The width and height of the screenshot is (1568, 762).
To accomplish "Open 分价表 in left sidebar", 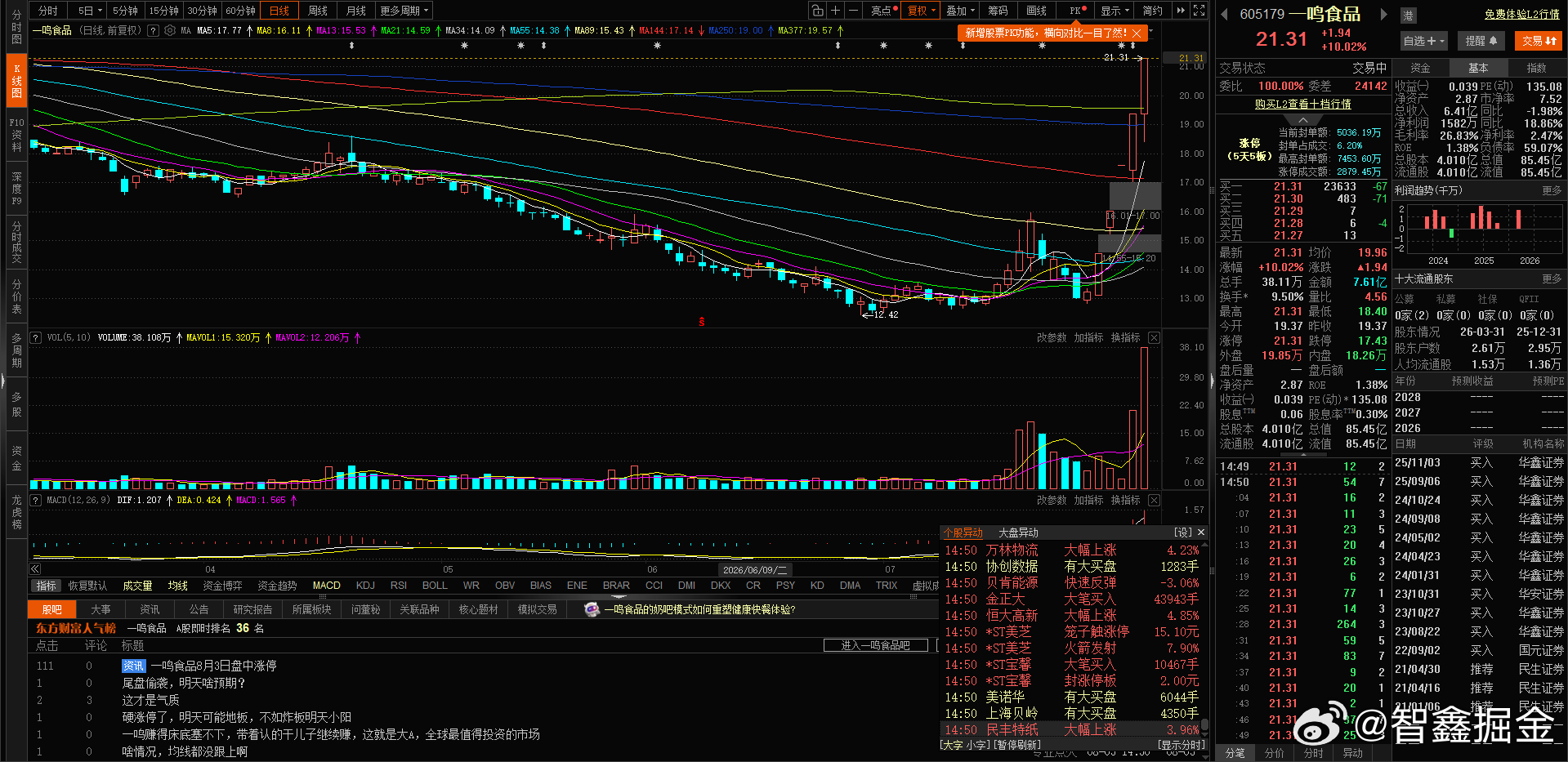I will click(x=16, y=296).
